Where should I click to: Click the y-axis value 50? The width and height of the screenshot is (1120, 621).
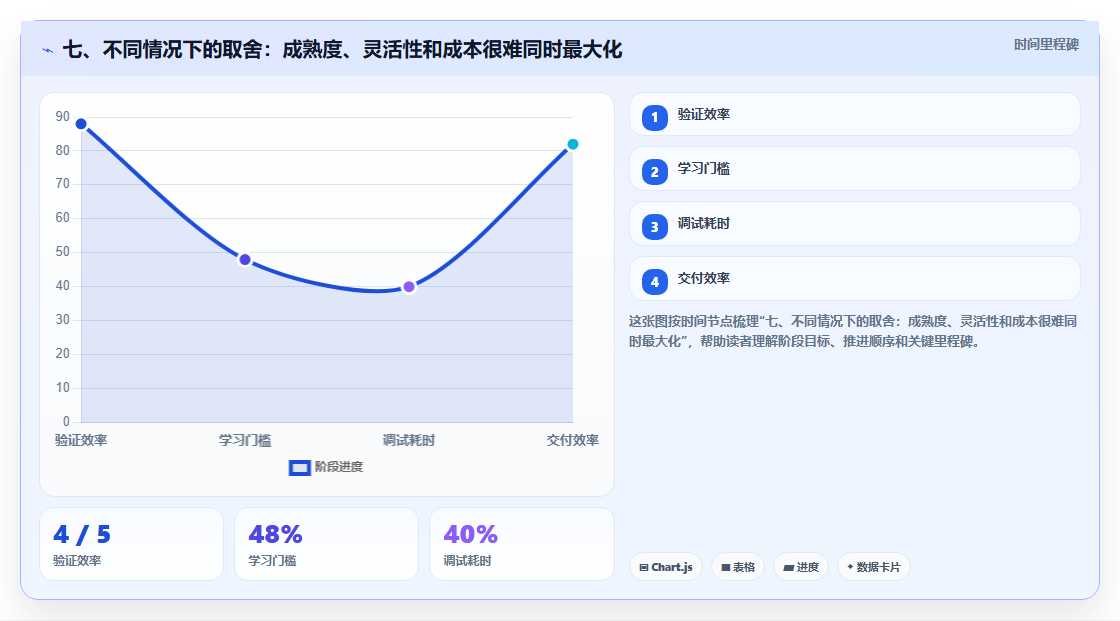click(63, 252)
